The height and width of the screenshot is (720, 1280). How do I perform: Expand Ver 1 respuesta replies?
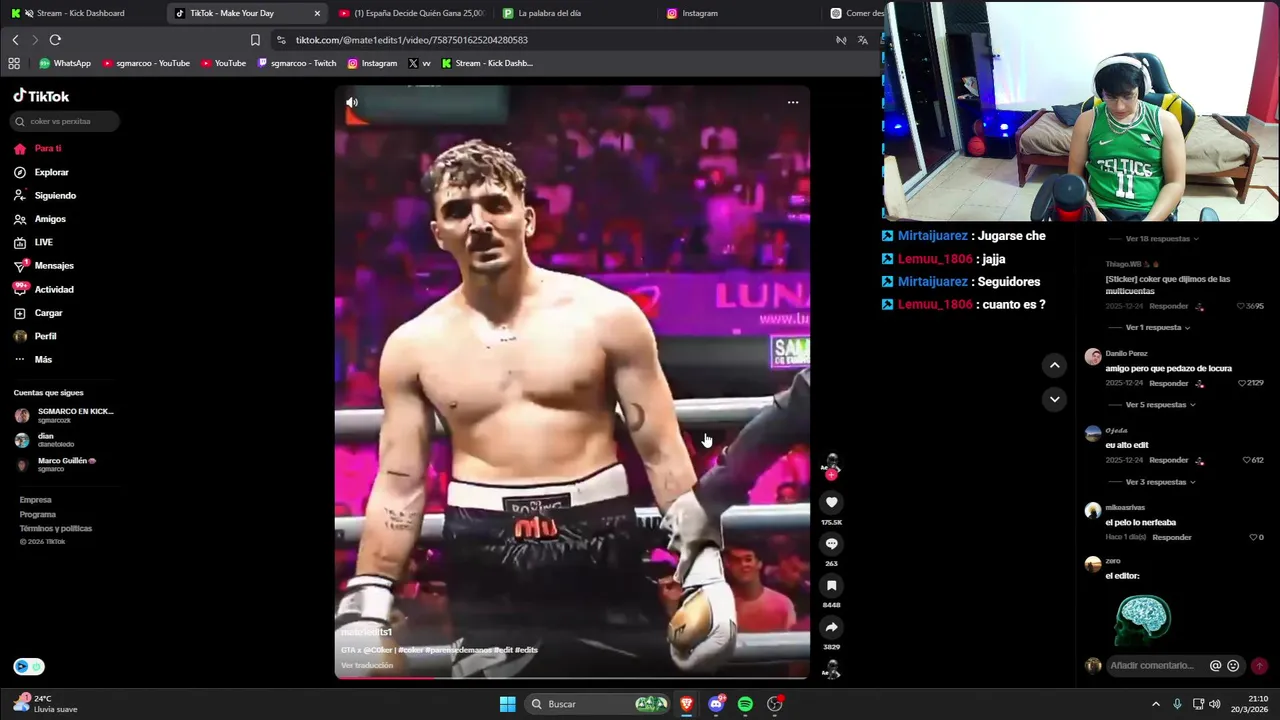(1157, 328)
